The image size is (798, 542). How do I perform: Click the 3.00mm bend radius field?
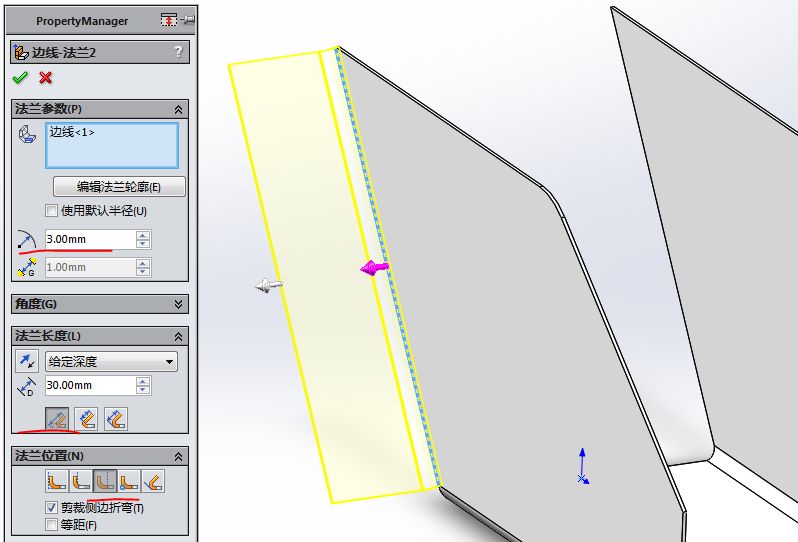click(90, 239)
